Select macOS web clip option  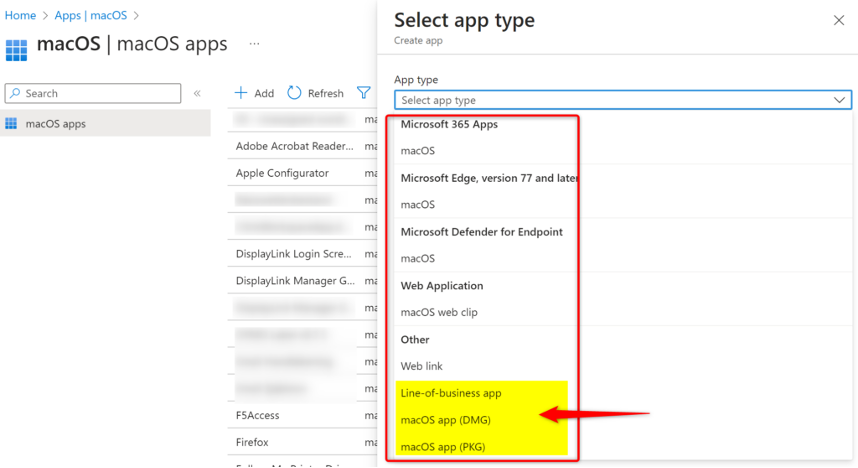tap(439, 312)
